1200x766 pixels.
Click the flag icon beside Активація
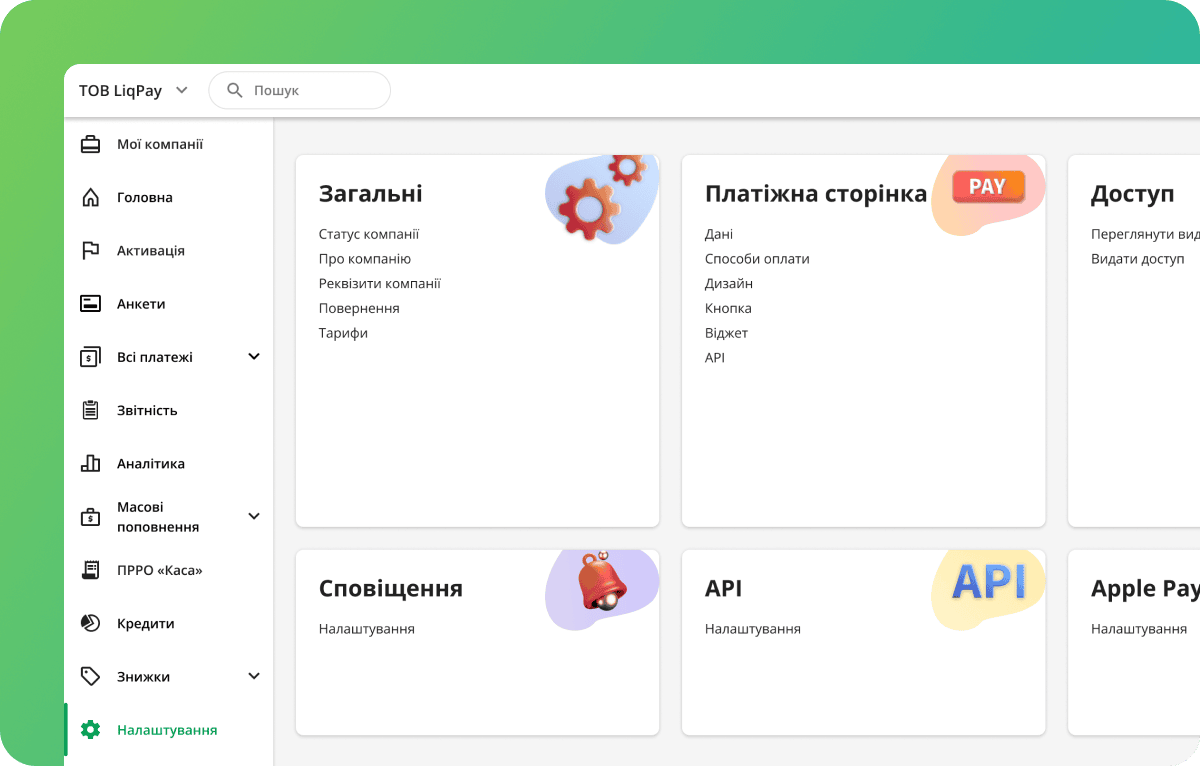coord(90,250)
